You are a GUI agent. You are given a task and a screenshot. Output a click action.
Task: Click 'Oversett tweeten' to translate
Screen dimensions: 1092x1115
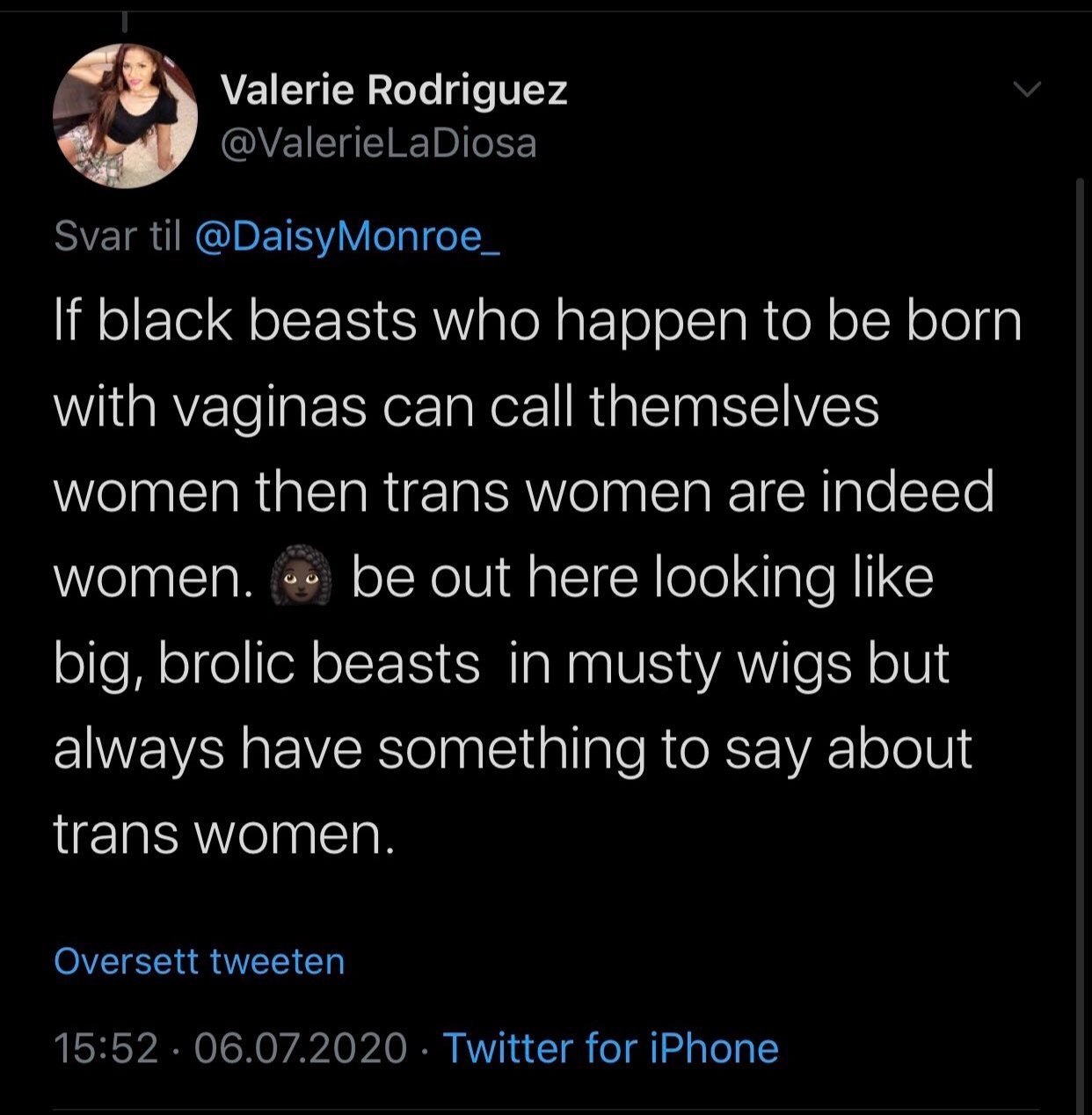click(200, 961)
